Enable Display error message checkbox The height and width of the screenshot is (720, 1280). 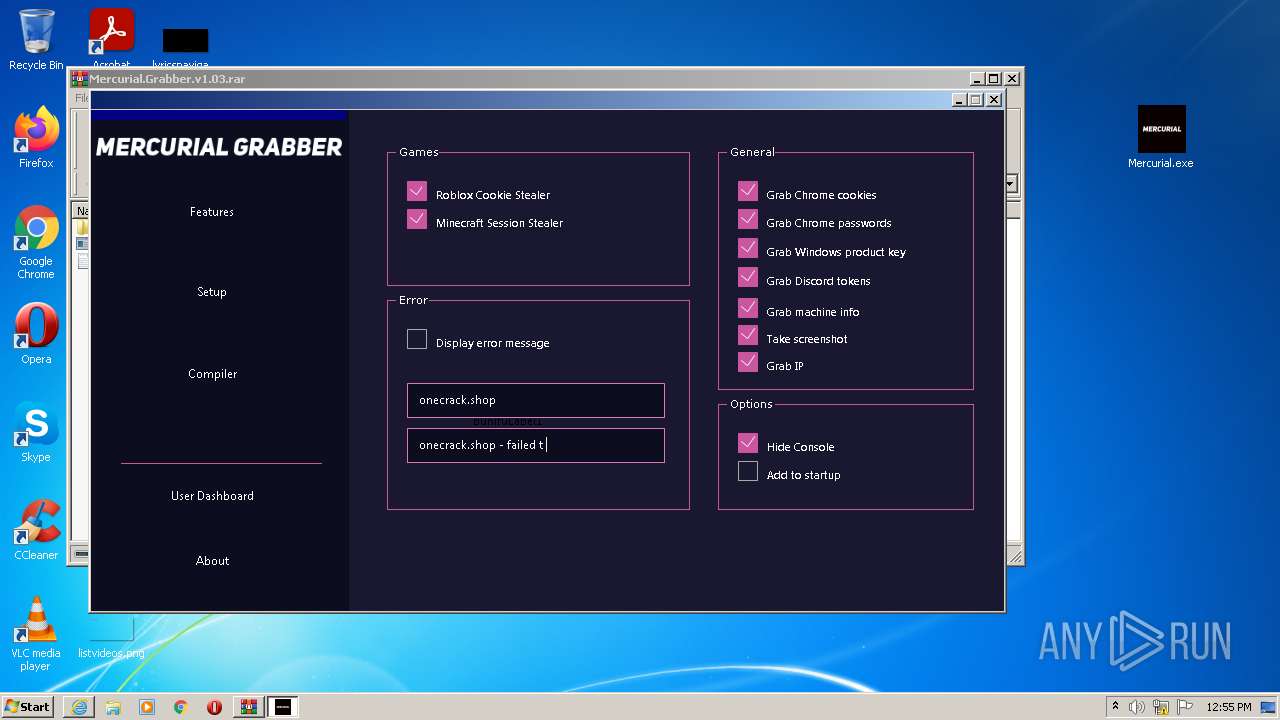(417, 339)
